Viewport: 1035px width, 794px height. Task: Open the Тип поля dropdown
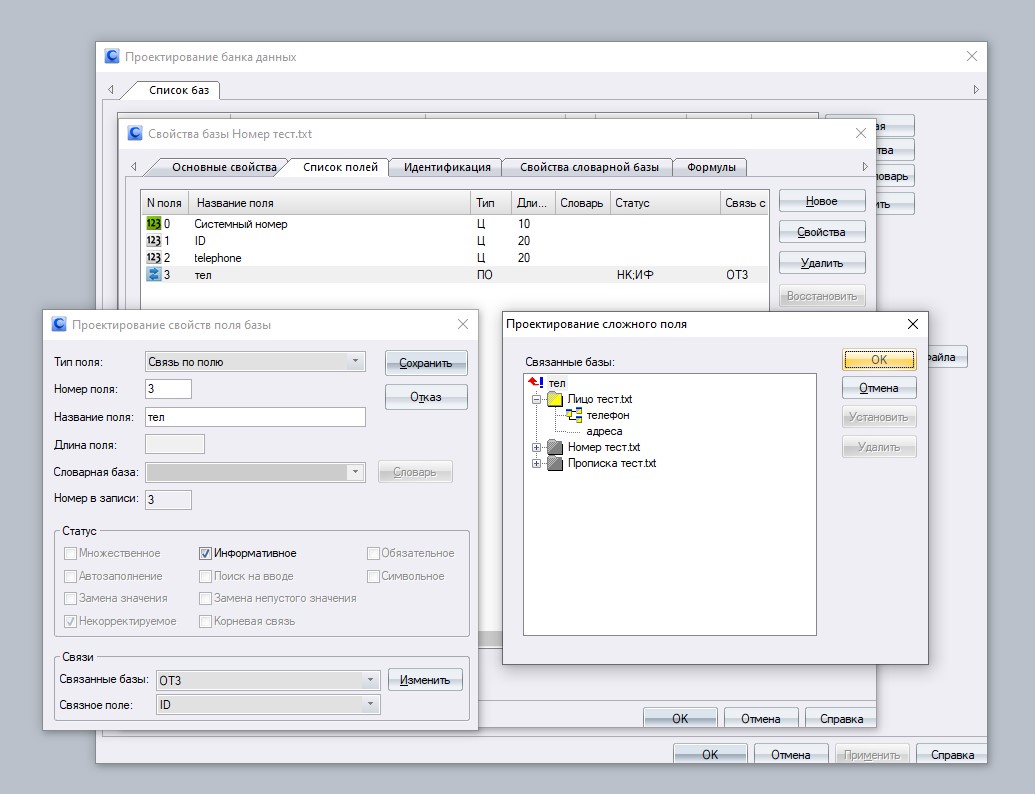(x=355, y=361)
